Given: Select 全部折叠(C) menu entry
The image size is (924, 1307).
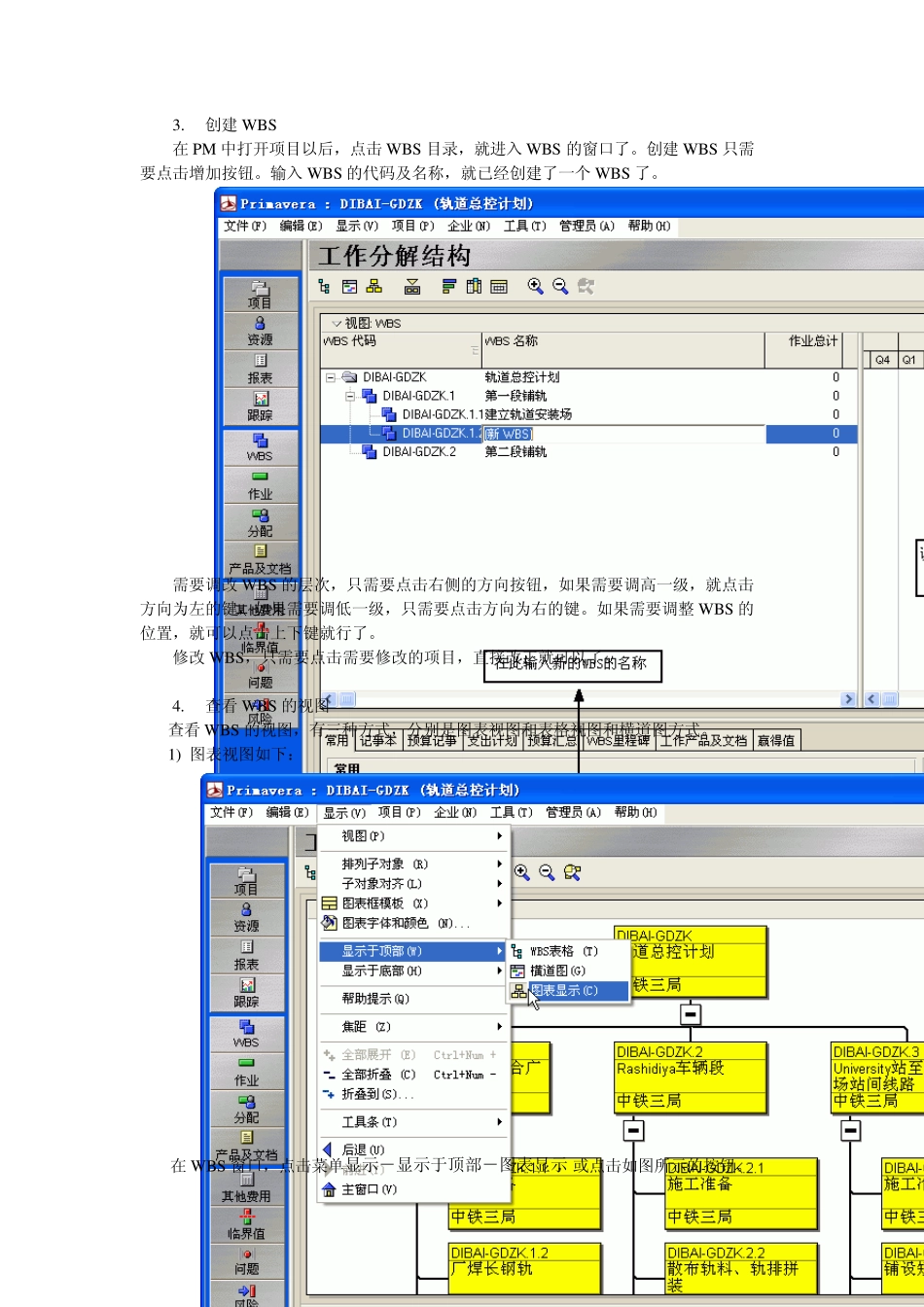Looking at the screenshot, I should click(413, 1075).
